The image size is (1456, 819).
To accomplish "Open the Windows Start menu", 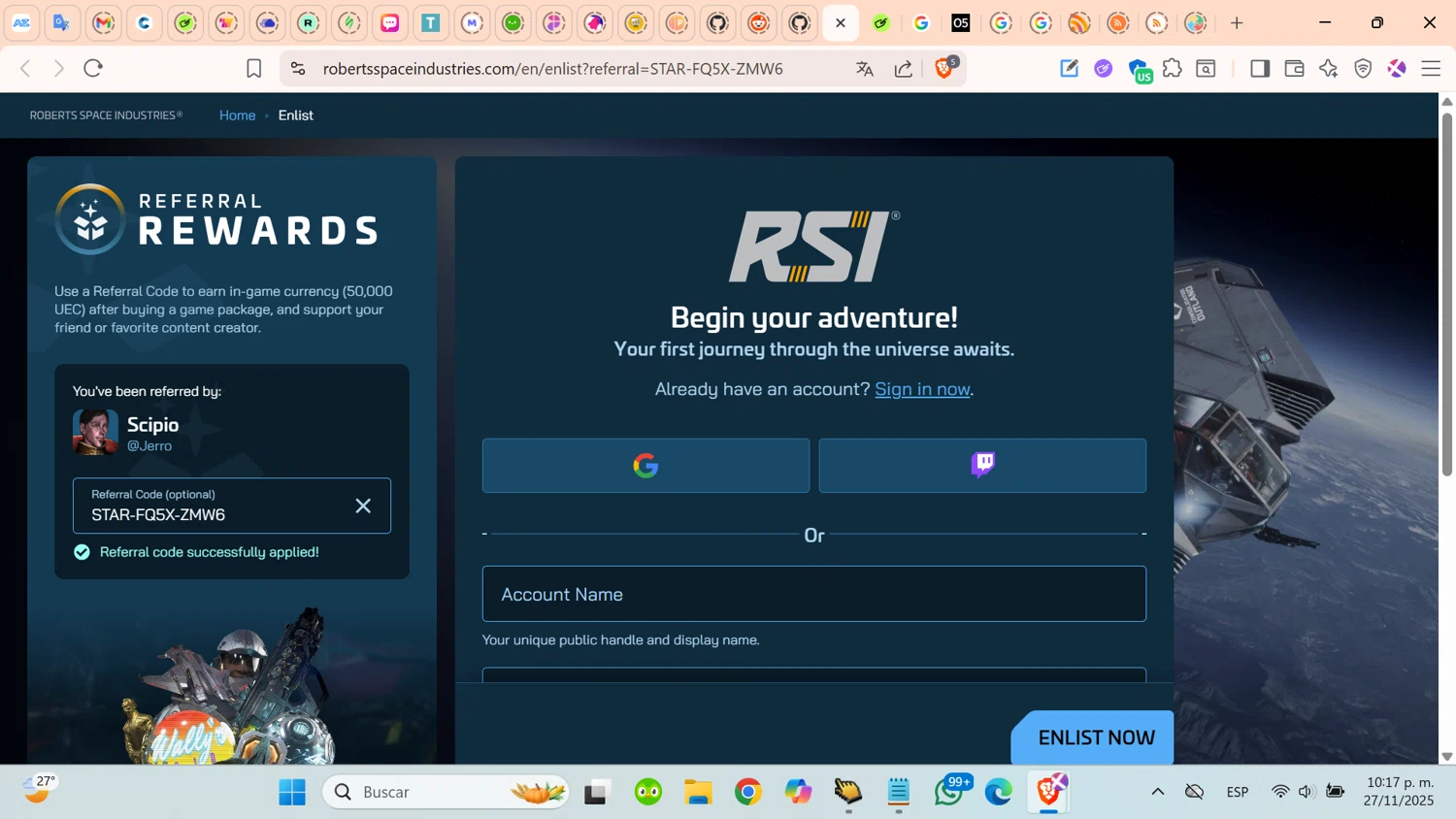I will [292, 792].
